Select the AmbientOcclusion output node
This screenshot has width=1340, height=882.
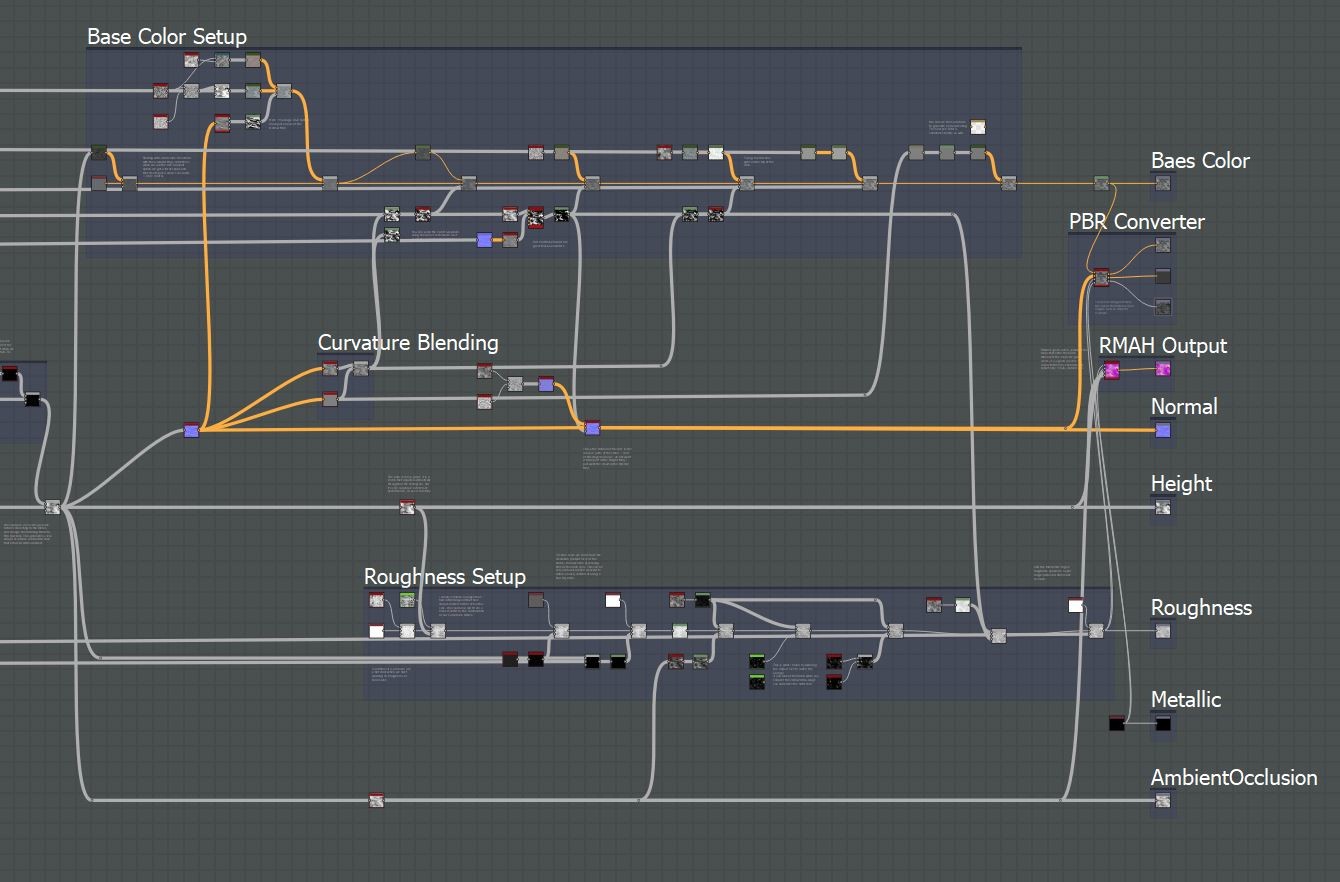click(x=1162, y=800)
